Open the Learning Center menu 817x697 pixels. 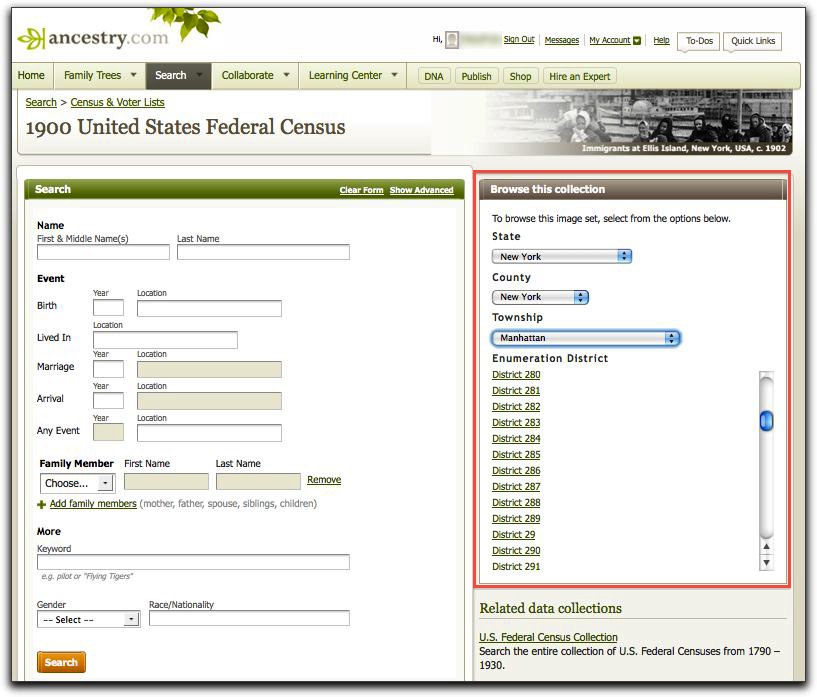[x=353, y=75]
